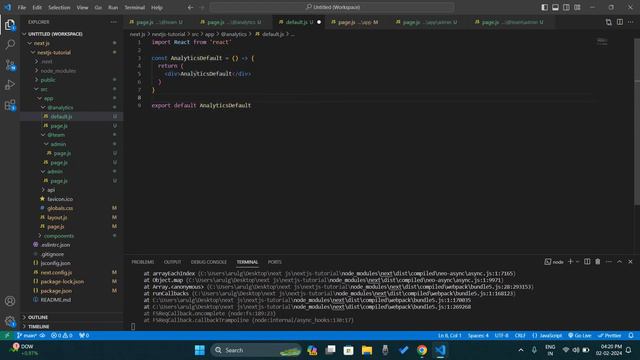
Task: Kill terminal with the trash icon
Action: click(598, 262)
